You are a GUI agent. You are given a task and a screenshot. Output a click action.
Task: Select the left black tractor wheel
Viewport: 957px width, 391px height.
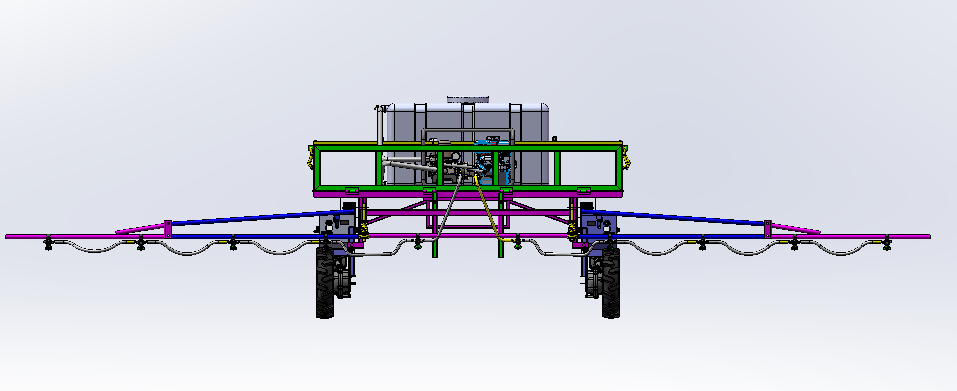coord(325,282)
